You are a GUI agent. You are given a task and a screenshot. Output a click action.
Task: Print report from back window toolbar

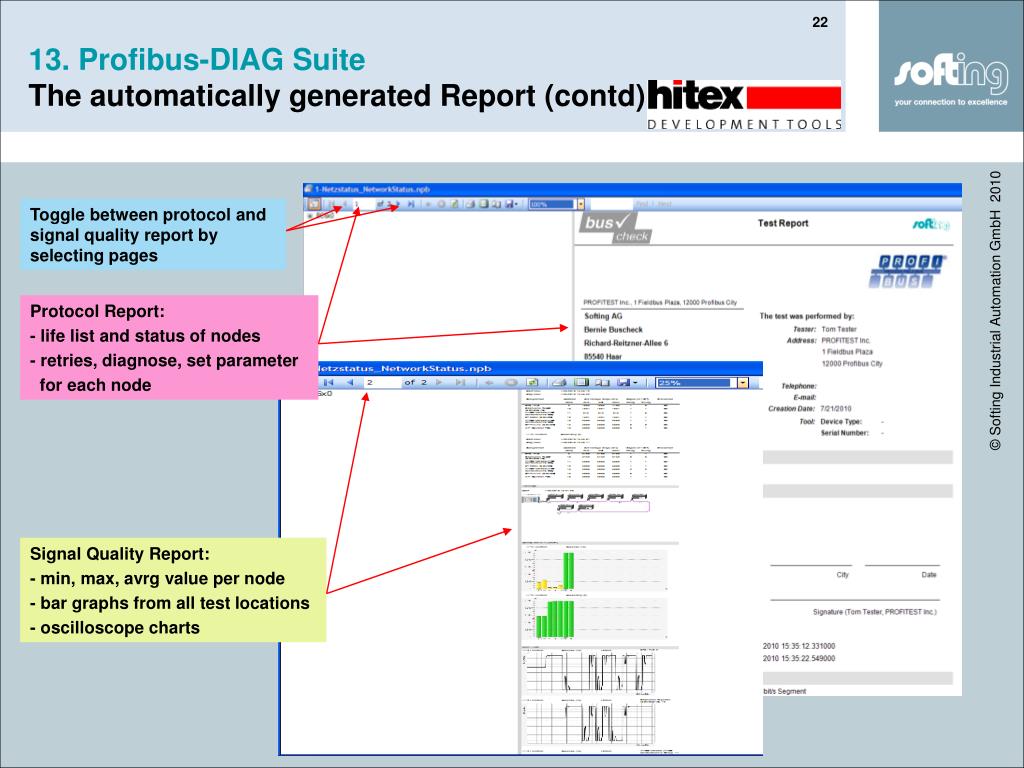[x=470, y=204]
